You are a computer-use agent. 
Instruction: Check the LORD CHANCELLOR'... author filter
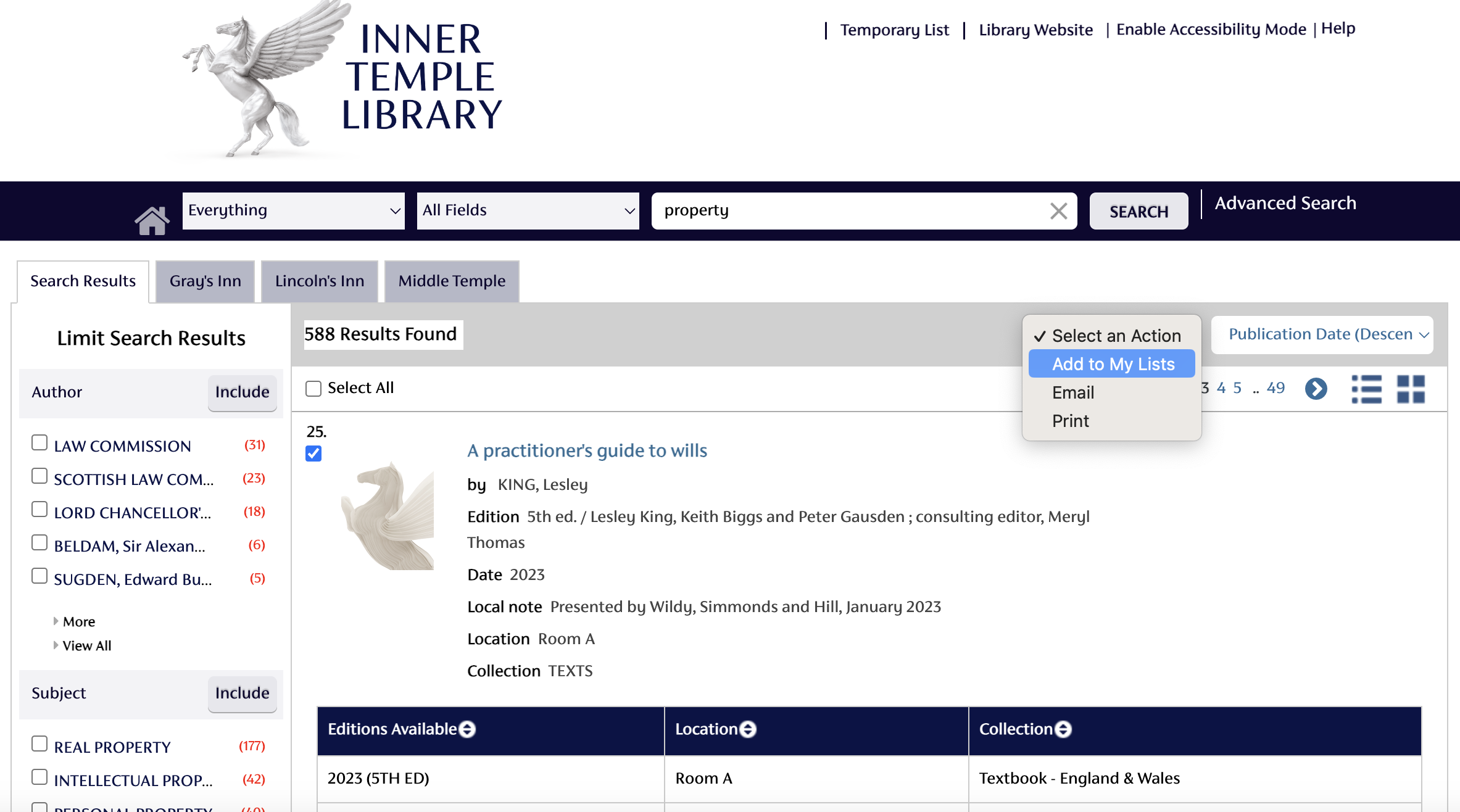(x=39, y=509)
